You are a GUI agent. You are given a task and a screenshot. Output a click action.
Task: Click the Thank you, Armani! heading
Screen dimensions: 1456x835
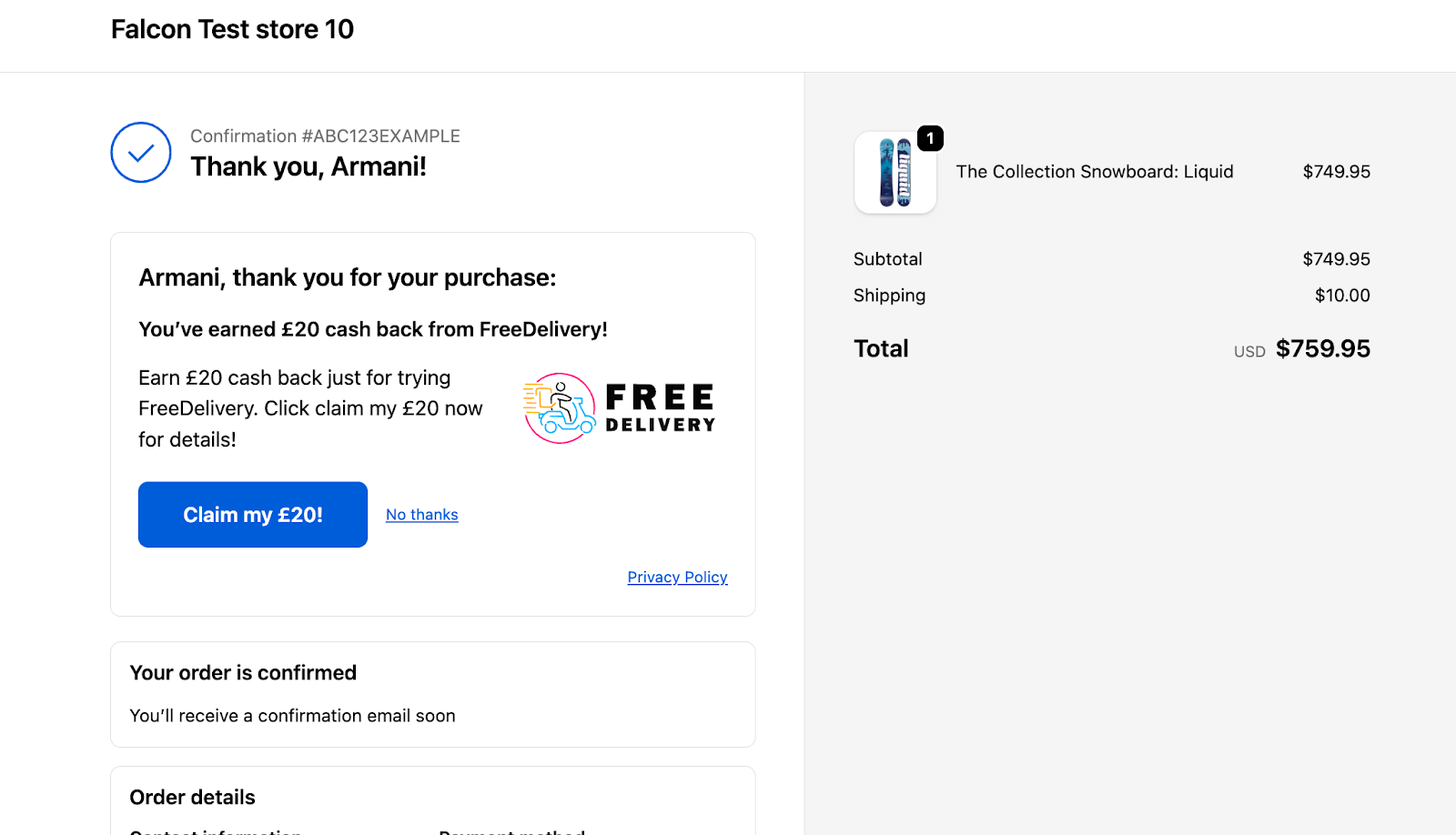click(x=308, y=167)
